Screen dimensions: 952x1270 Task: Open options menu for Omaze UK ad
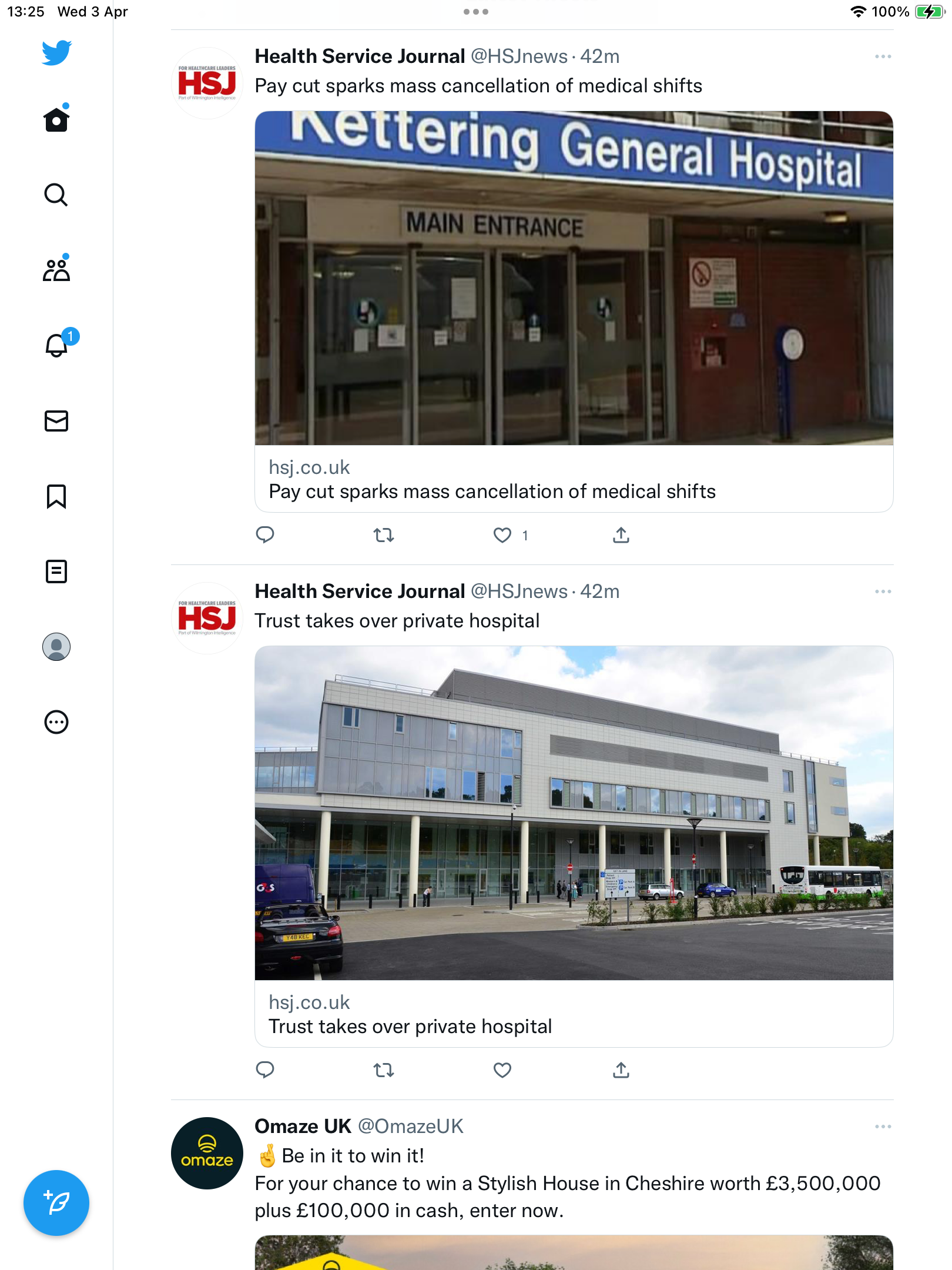click(x=883, y=1127)
